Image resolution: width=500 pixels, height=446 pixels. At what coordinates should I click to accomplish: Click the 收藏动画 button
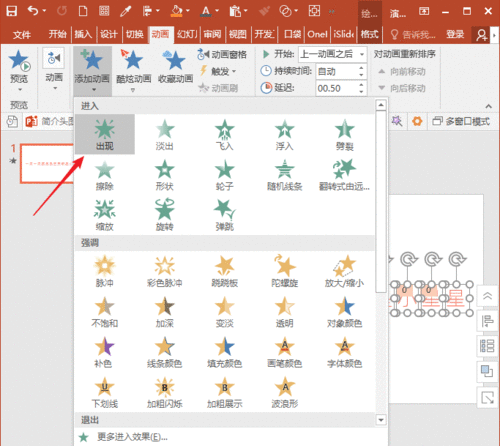[175, 67]
